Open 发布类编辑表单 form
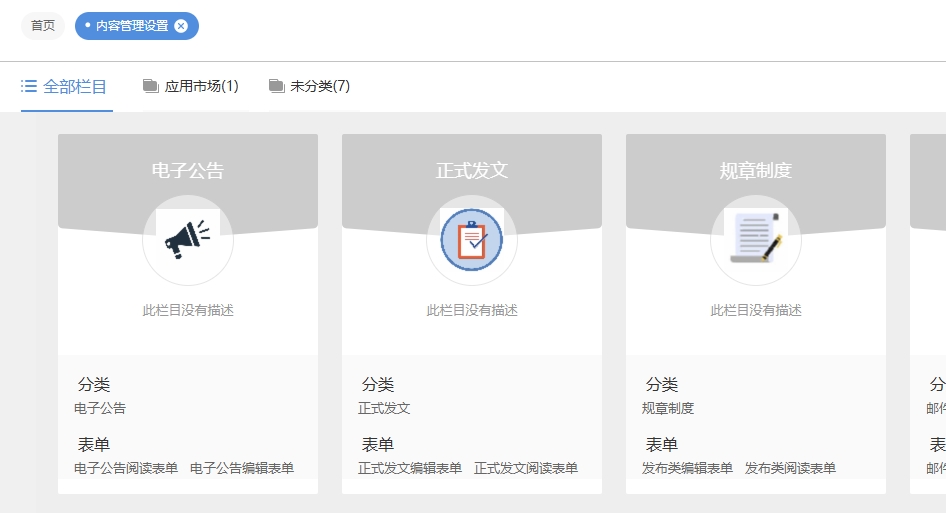Screen dimensions: 946x513 click(687, 468)
